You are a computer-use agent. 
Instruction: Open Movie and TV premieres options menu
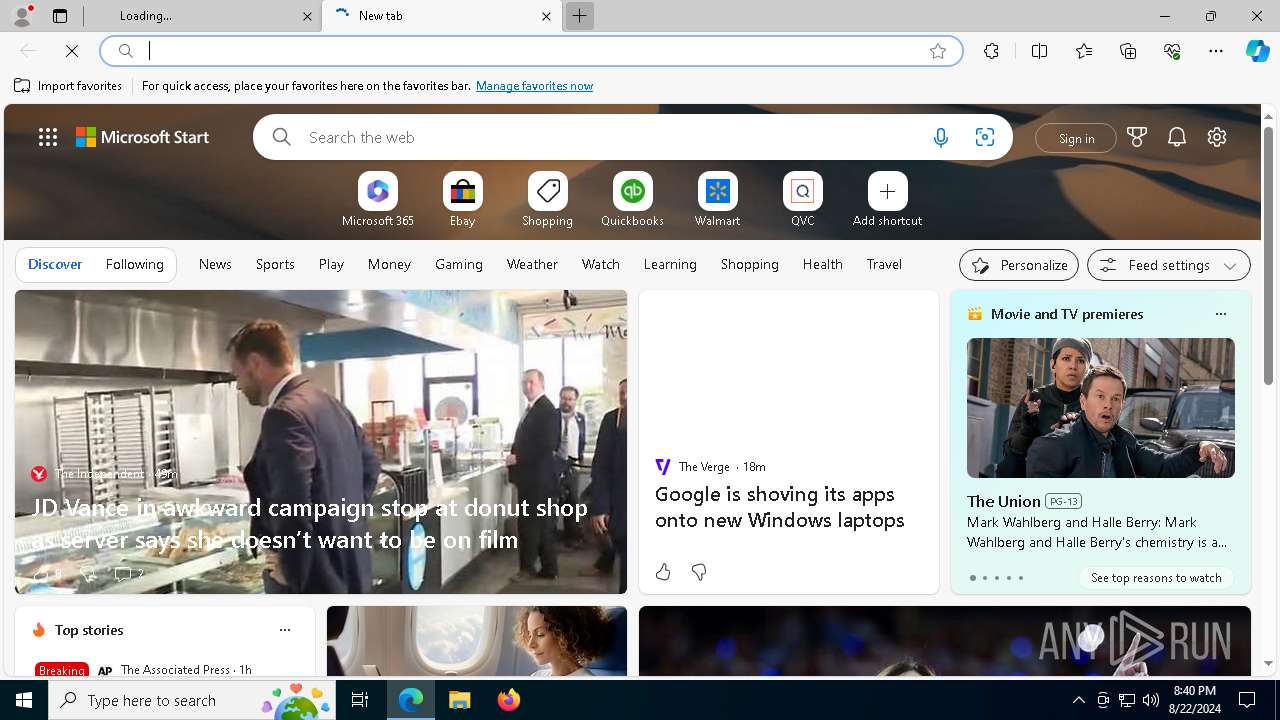click(x=1220, y=314)
